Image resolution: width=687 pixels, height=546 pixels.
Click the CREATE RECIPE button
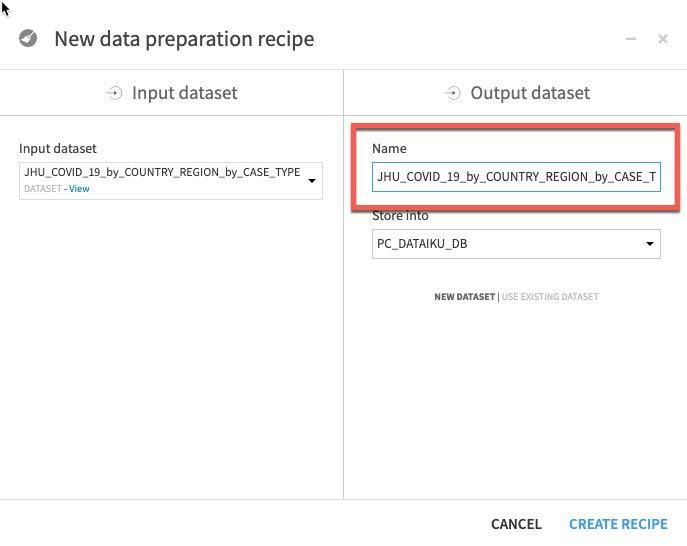[618, 524]
